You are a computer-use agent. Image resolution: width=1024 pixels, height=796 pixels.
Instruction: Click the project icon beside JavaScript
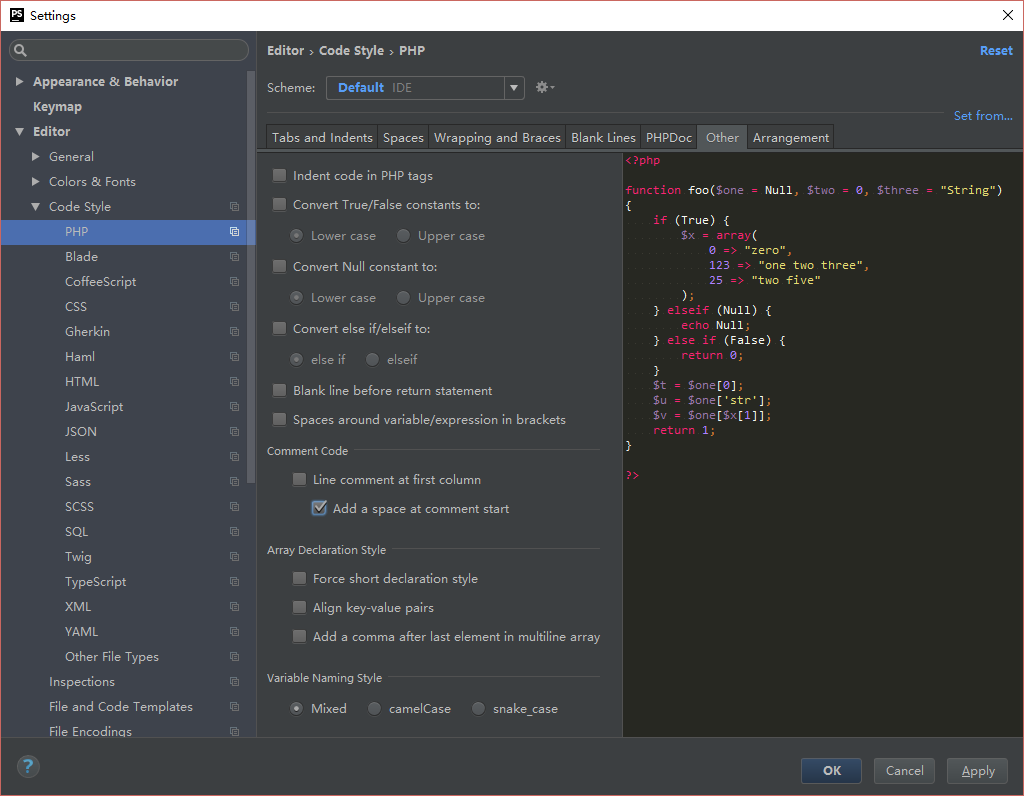(x=234, y=407)
